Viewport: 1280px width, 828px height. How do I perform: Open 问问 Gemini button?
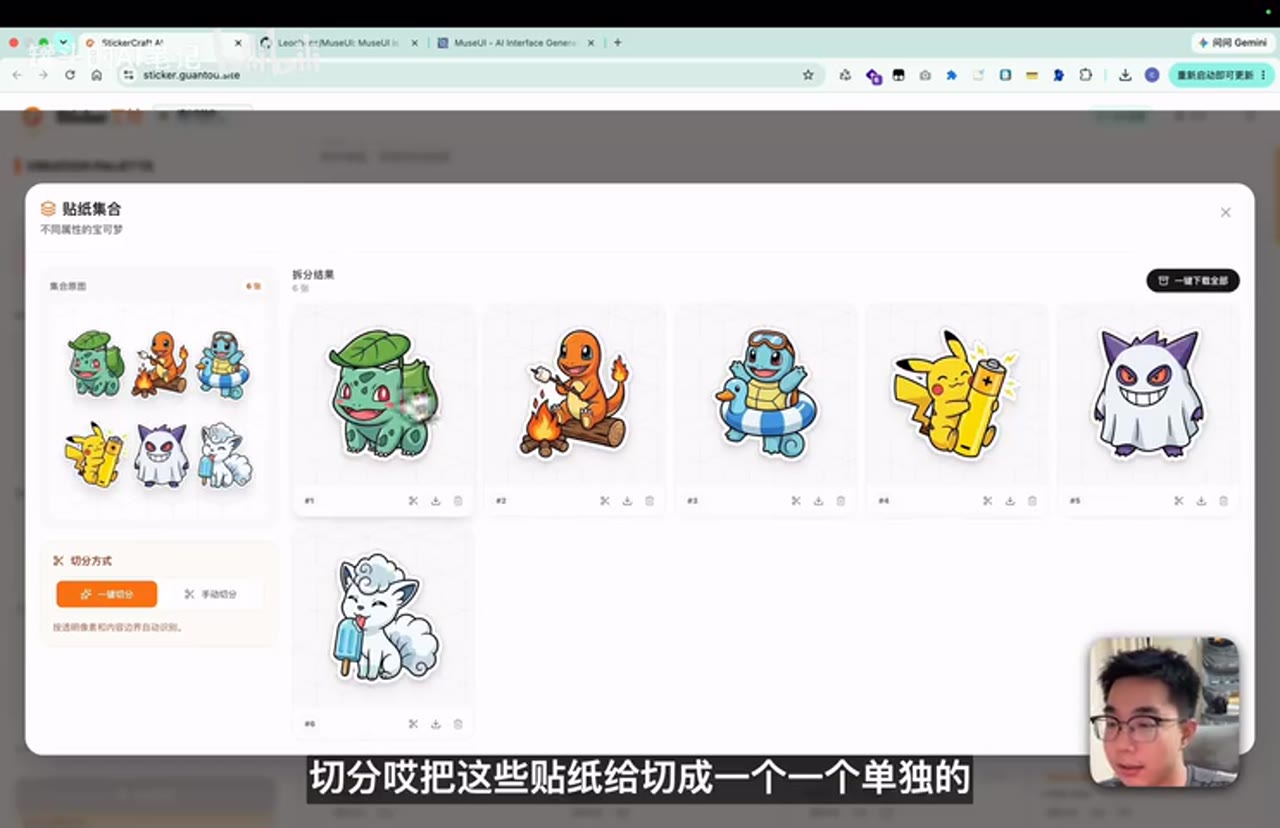[x=1232, y=43]
